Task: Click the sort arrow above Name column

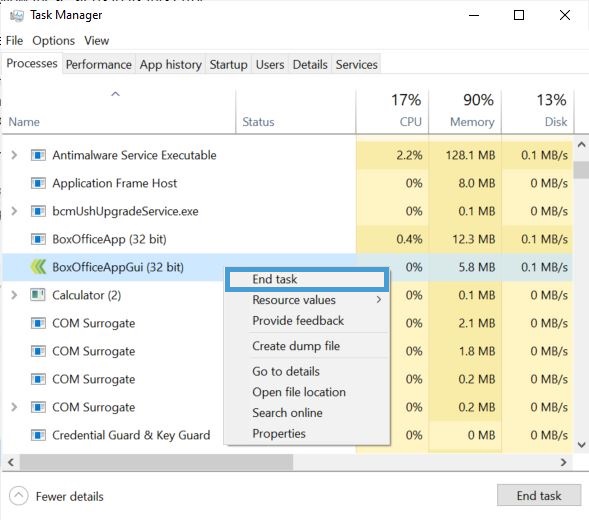Action: pos(115,94)
